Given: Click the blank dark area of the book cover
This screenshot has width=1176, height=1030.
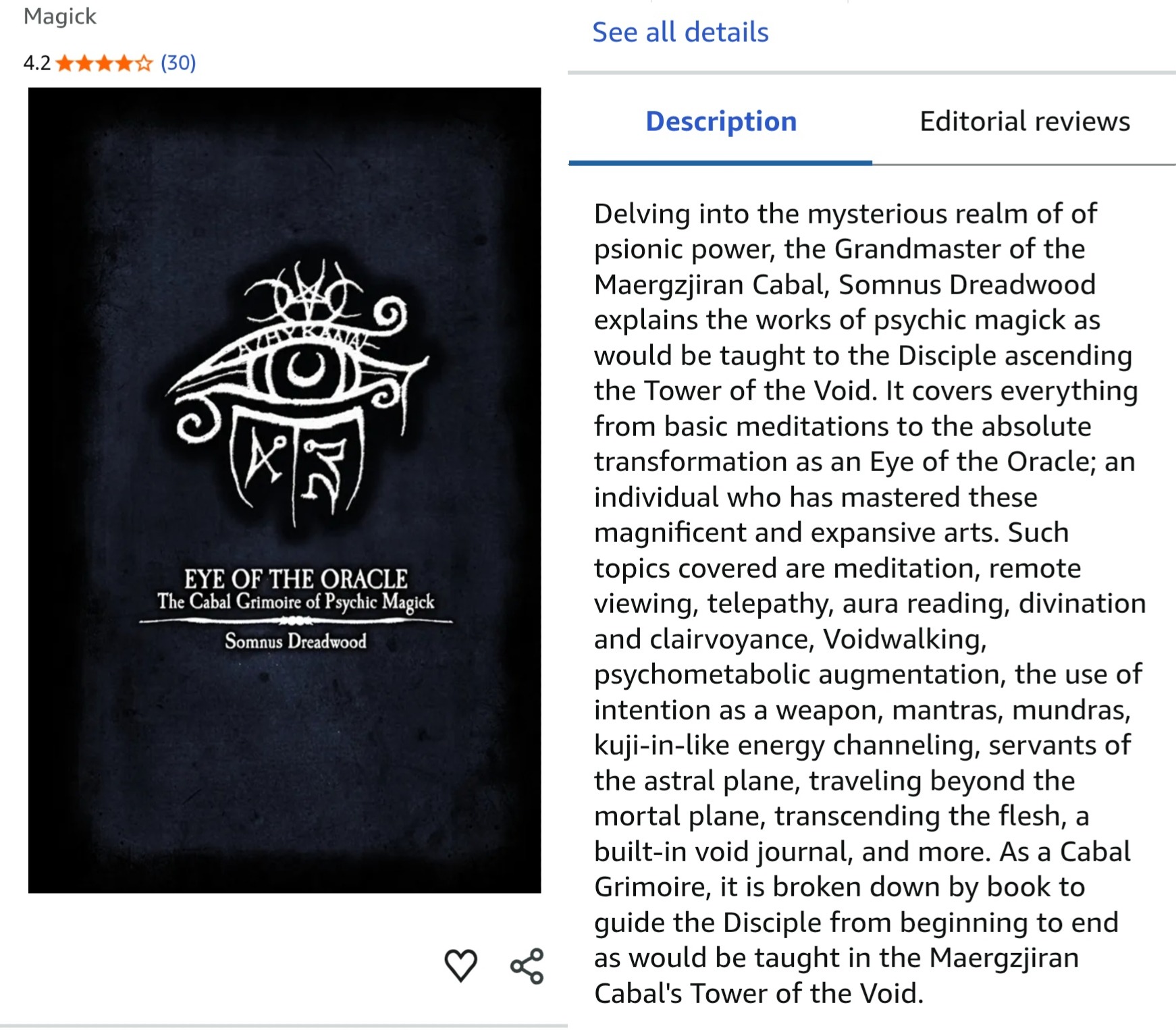Looking at the screenshot, I should pos(284,776).
